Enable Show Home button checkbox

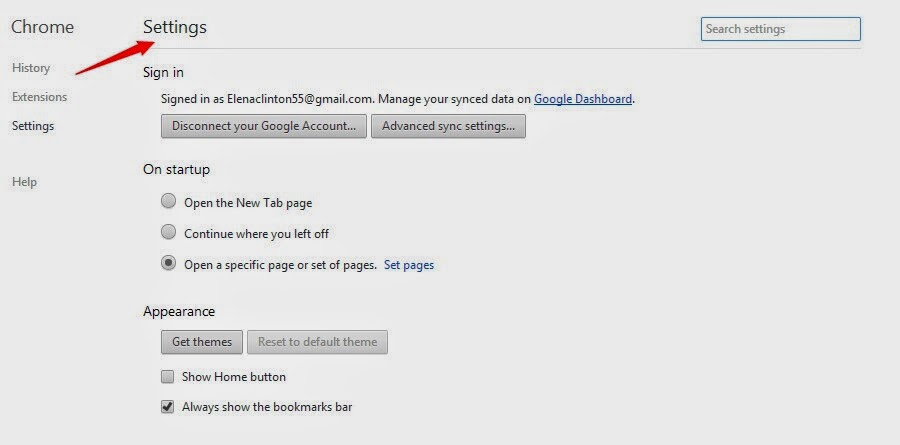pyautogui.click(x=168, y=377)
